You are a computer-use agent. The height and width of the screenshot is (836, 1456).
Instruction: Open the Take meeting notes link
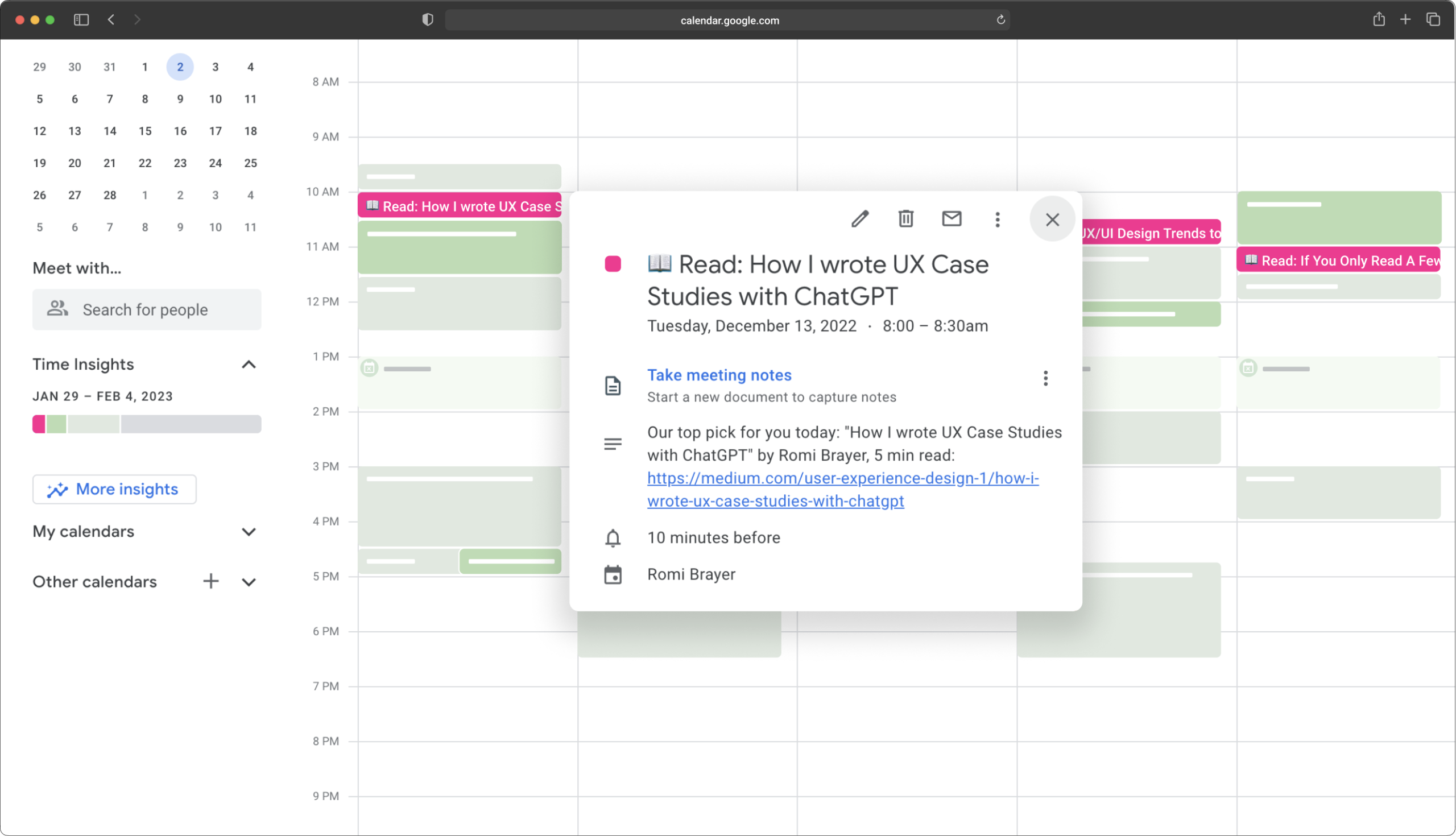[x=719, y=375]
